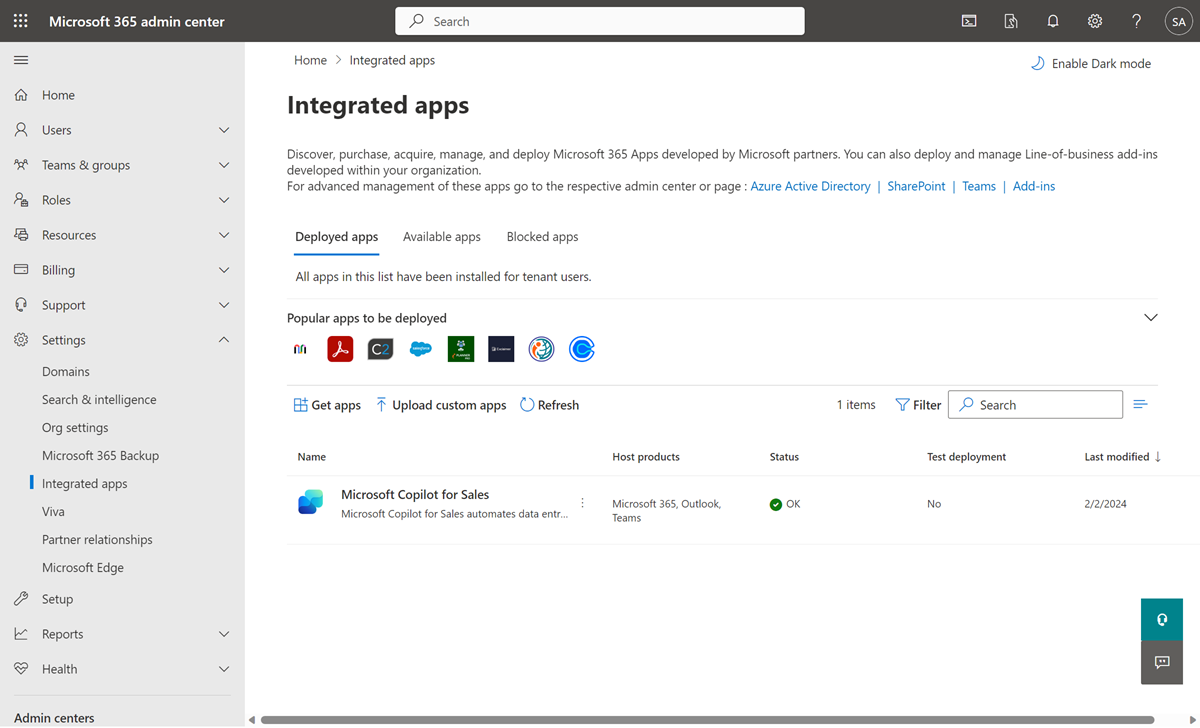Image resolution: width=1200 pixels, height=728 pixels.
Task: Open the Adobe Acrobat app icon
Action: [340, 349]
